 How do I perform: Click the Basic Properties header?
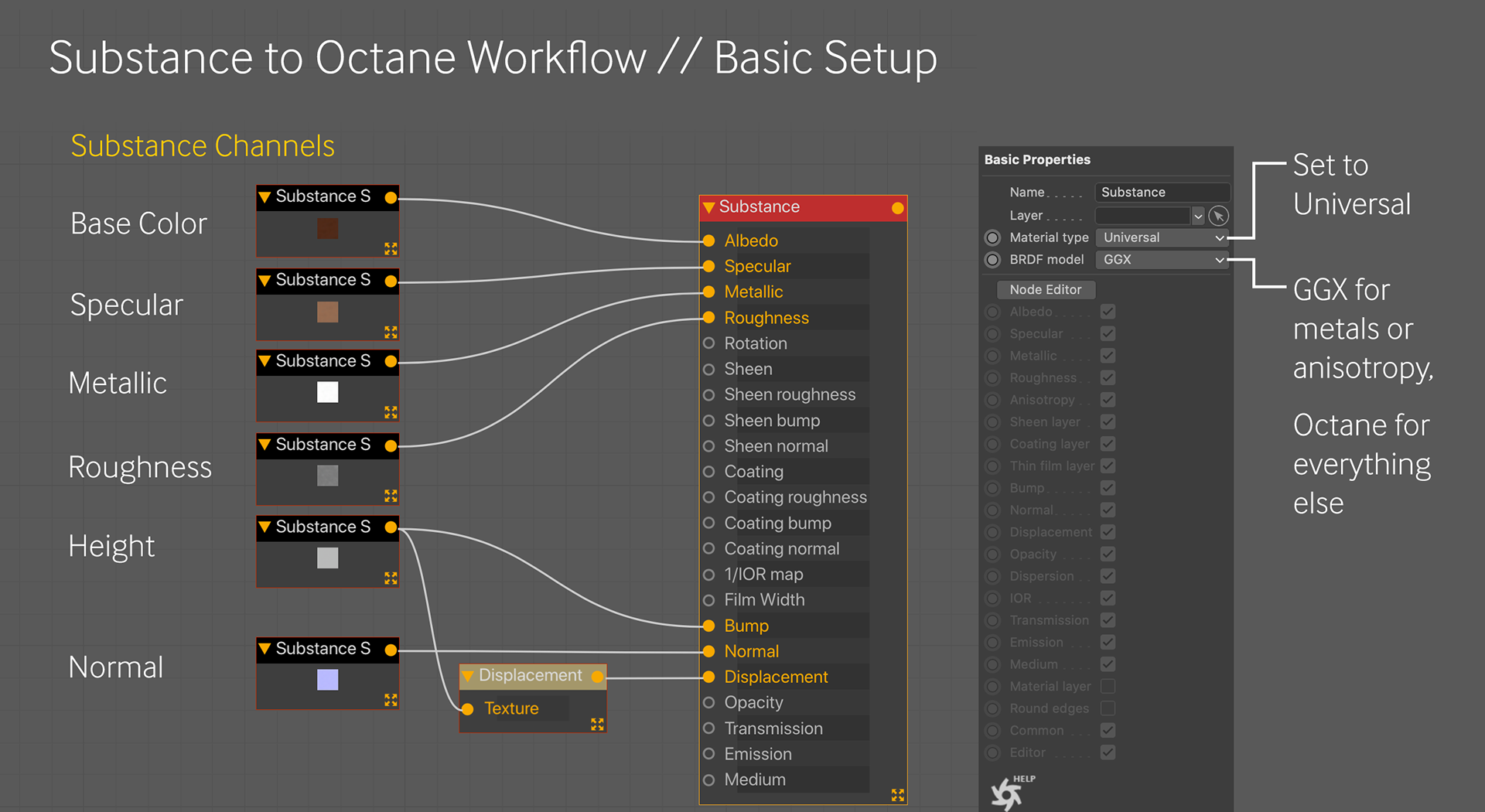(1037, 159)
